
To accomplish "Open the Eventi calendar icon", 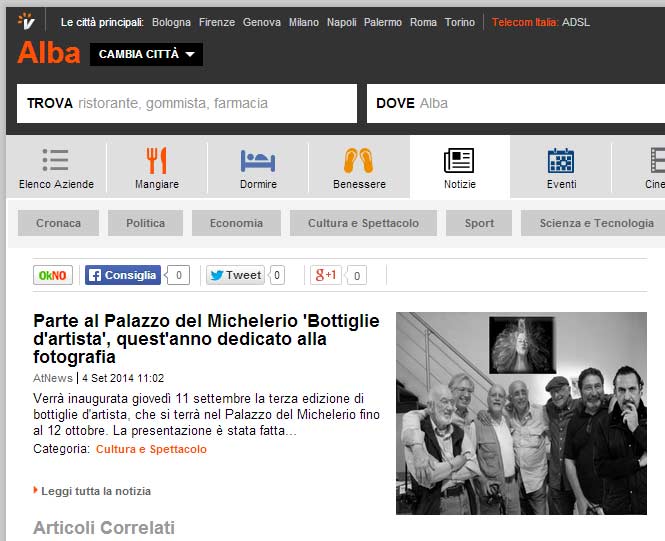I will tap(561, 160).
